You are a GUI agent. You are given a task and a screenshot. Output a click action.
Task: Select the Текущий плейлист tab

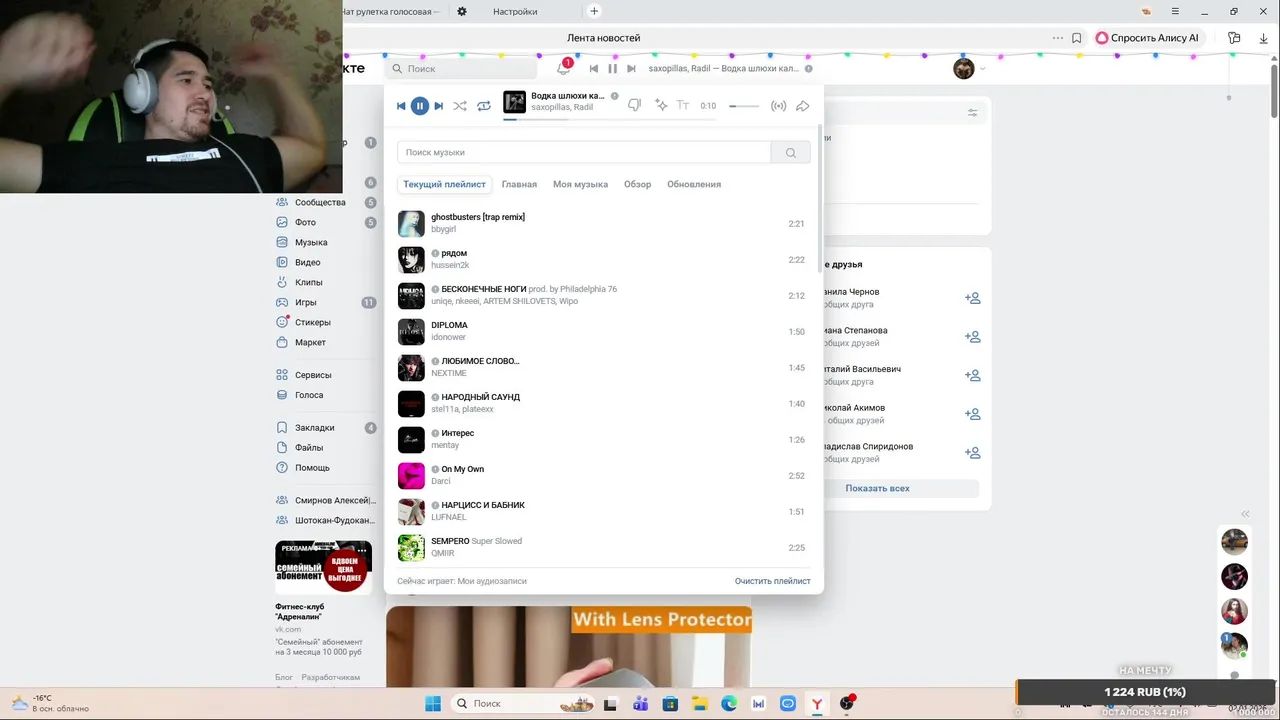click(x=444, y=184)
